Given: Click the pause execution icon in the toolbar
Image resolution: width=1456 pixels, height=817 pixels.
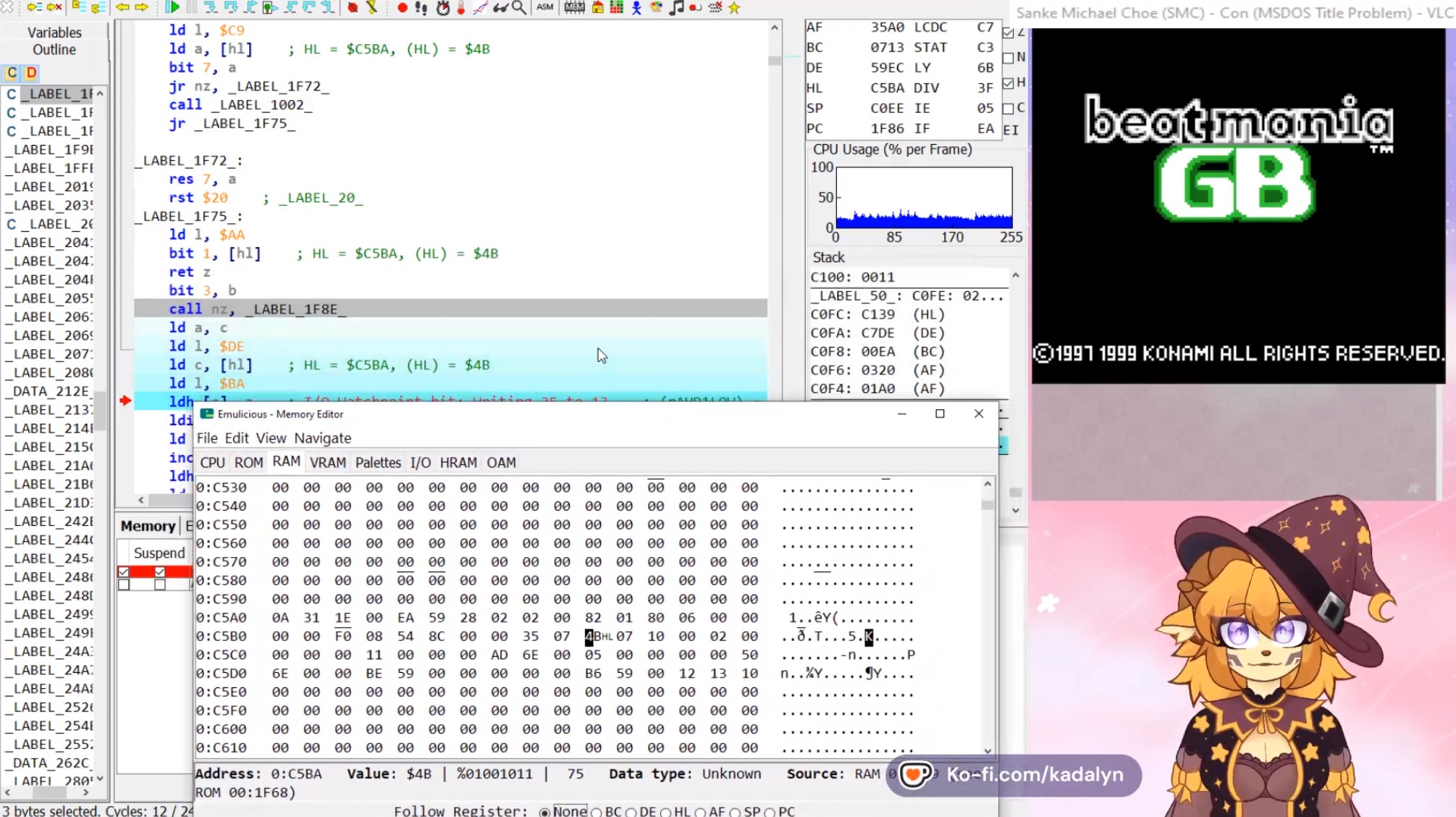Looking at the screenshot, I should coord(192,7).
